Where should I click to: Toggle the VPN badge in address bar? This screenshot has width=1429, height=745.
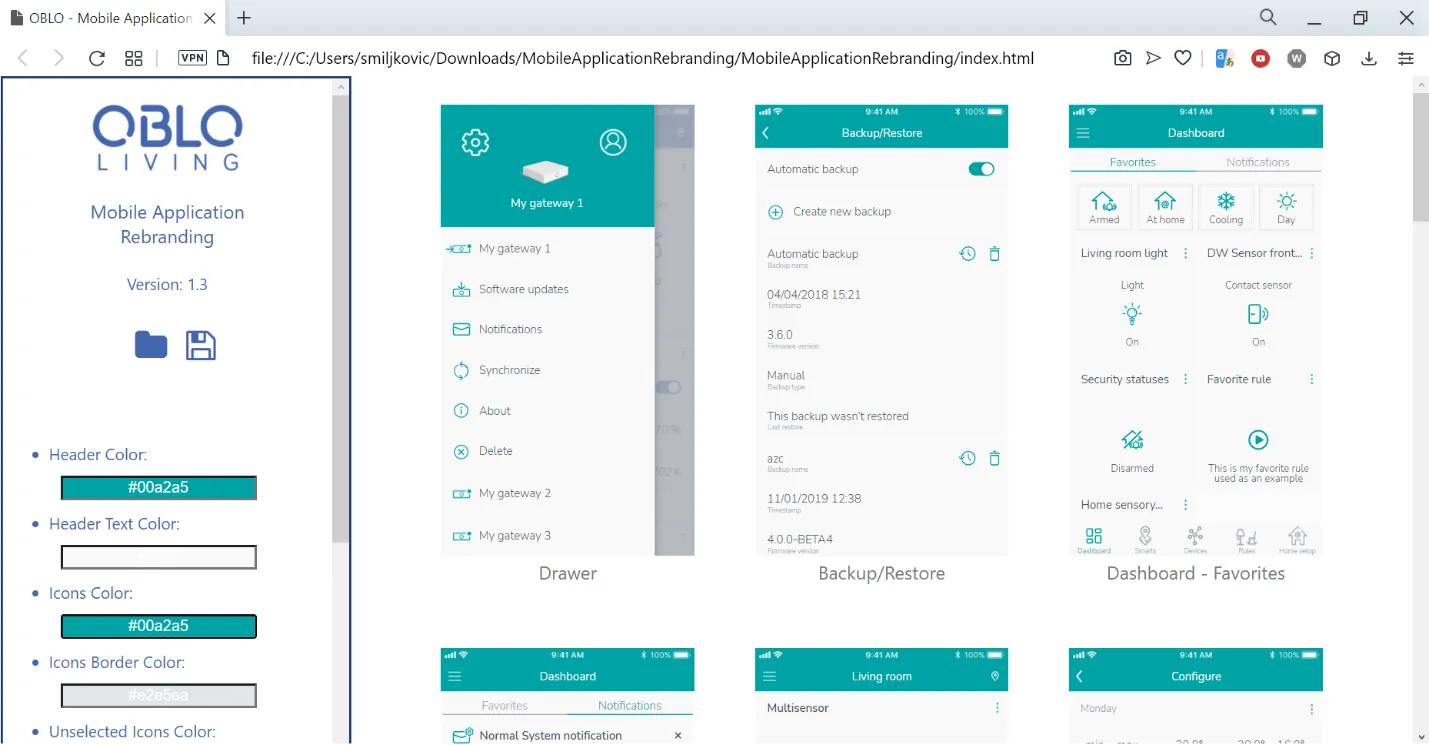coord(192,58)
